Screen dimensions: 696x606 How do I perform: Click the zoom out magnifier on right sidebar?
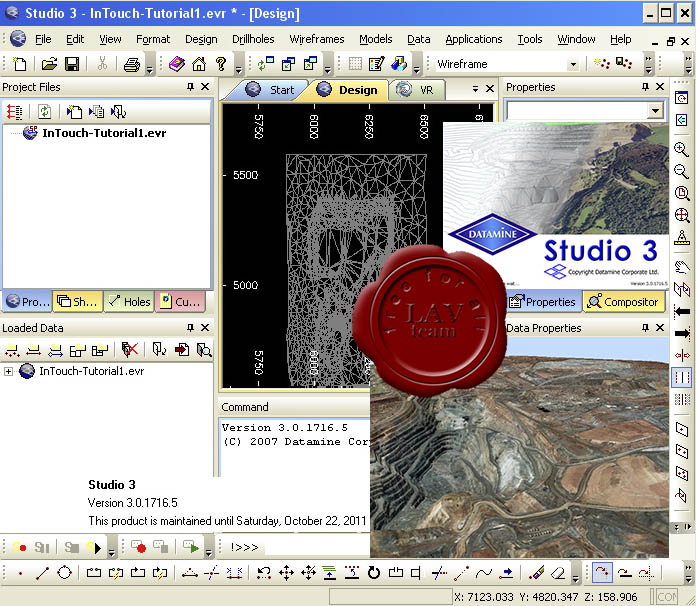pyautogui.click(x=681, y=171)
